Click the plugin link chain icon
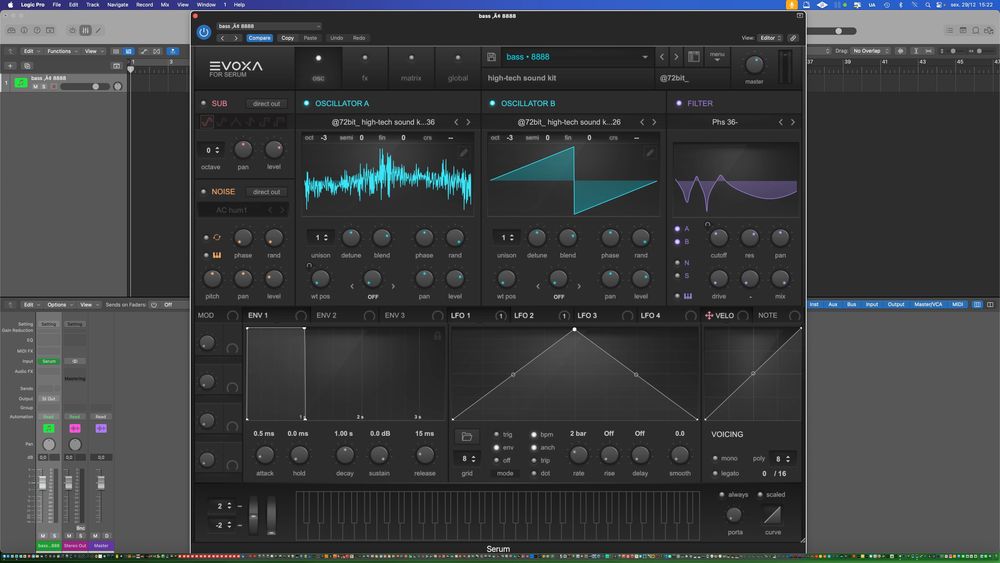Viewport: 1000px width, 563px height. (x=793, y=38)
